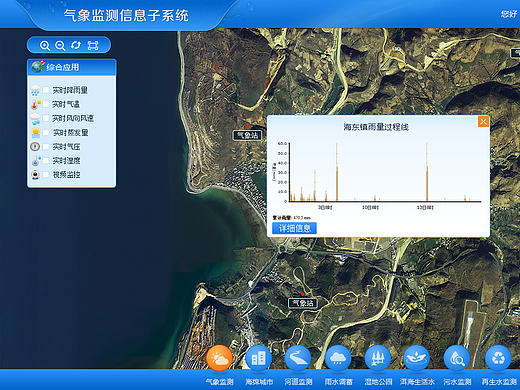The height and width of the screenshot is (390, 520).
Task: Click the camera icon for 视频监控
Action: pos(35,175)
